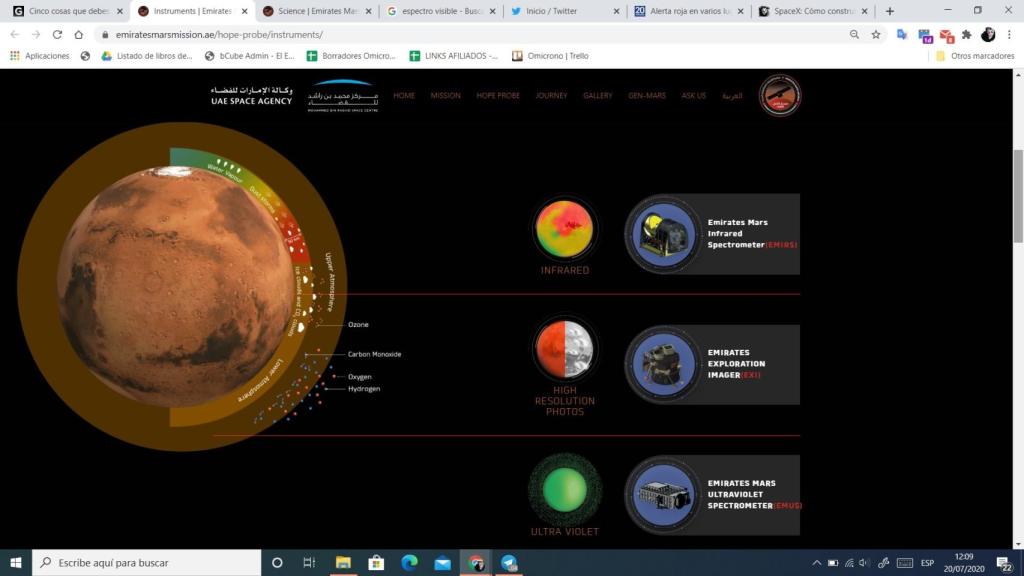Image resolution: width=1024 pixels, height=576 pixels.
Task: Open the Windows Start menu
Action: pyautogui.click(x=16, y=562)
